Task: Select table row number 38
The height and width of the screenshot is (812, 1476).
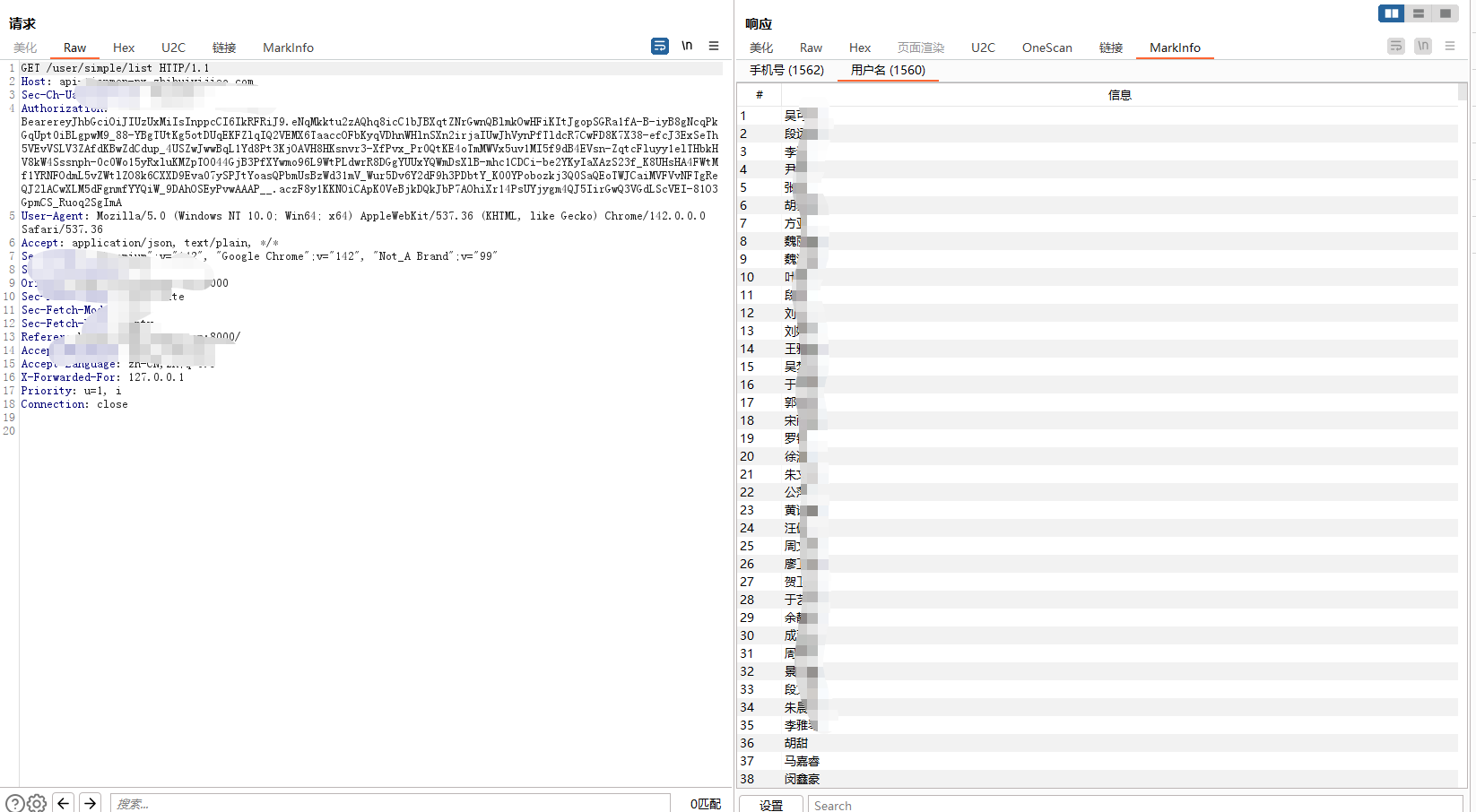Action: pyautogui.click(x=1098, y=779)
